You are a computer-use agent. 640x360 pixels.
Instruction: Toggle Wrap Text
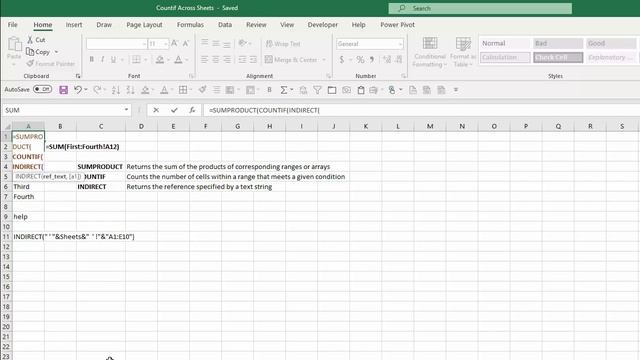point(283,44)
